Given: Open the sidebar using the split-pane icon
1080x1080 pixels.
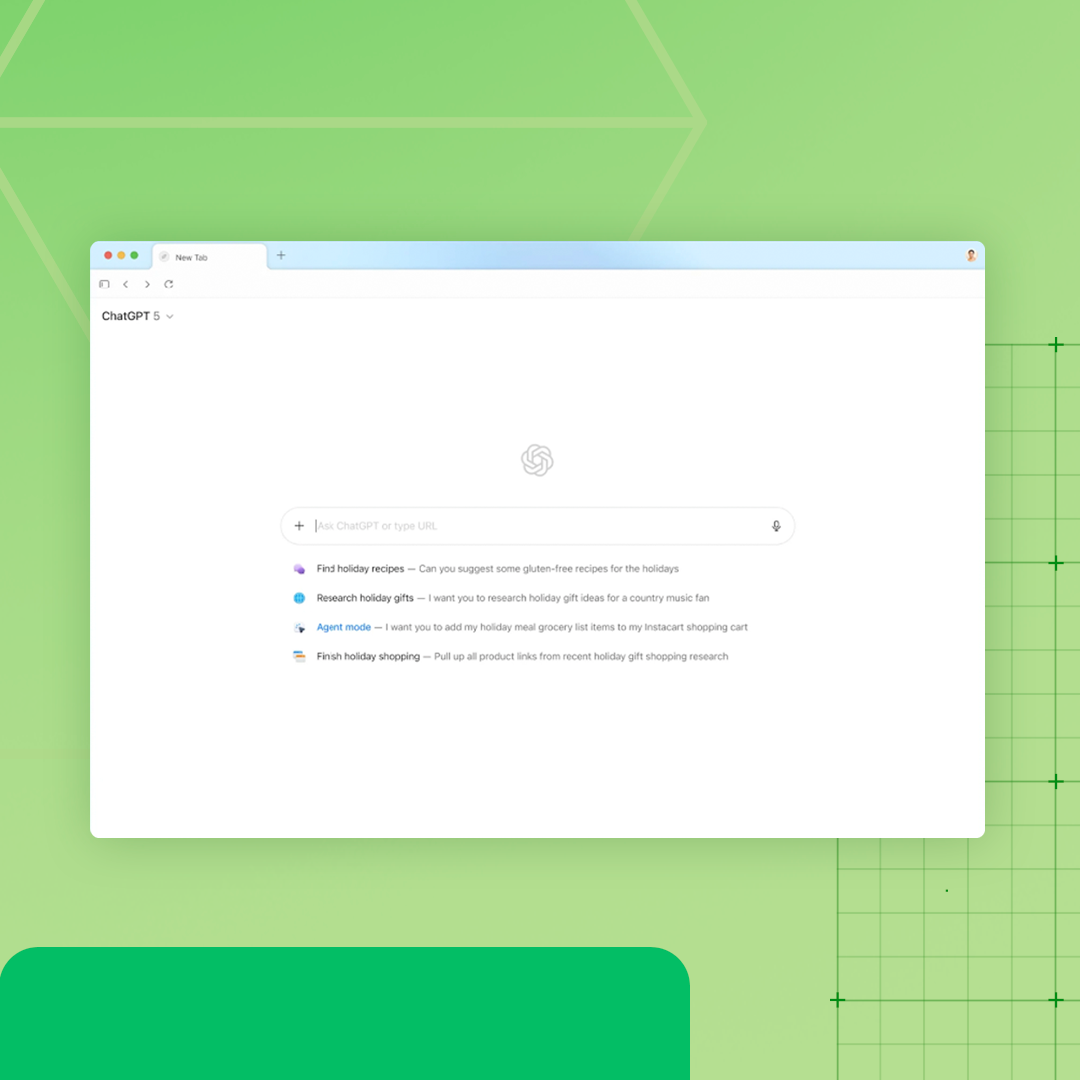Looking at the screenshot, I should point(104,284).
